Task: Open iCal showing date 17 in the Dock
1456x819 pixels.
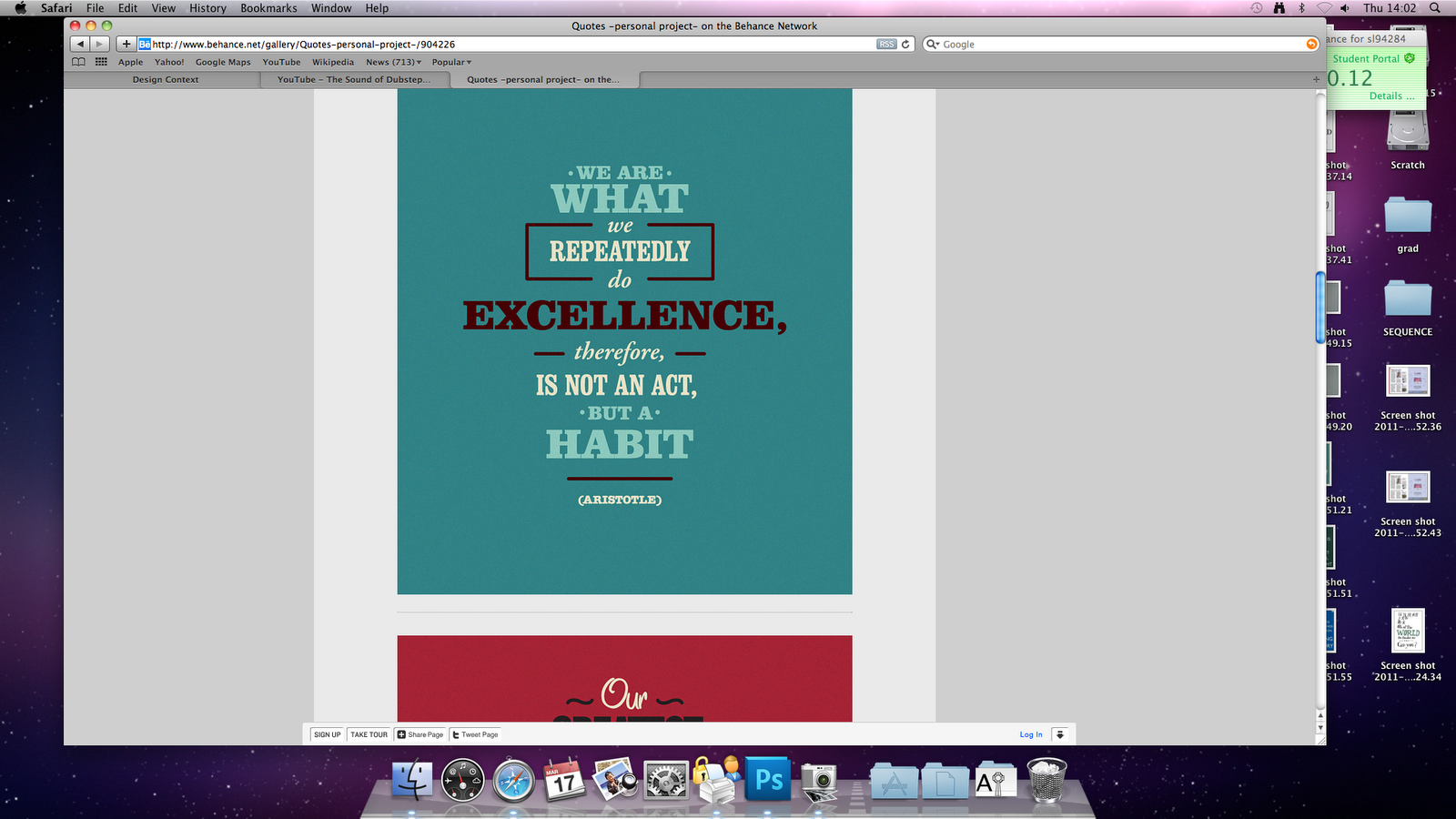Action: (563, 780)
